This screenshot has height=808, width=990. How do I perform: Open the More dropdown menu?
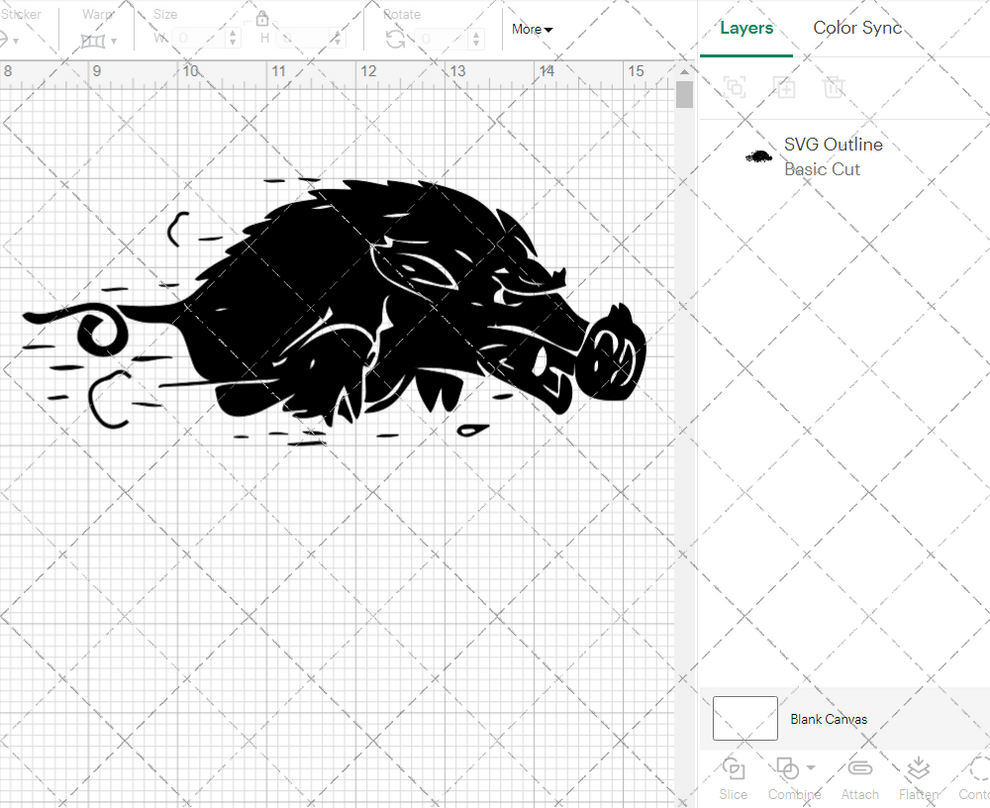coord(531,29)
